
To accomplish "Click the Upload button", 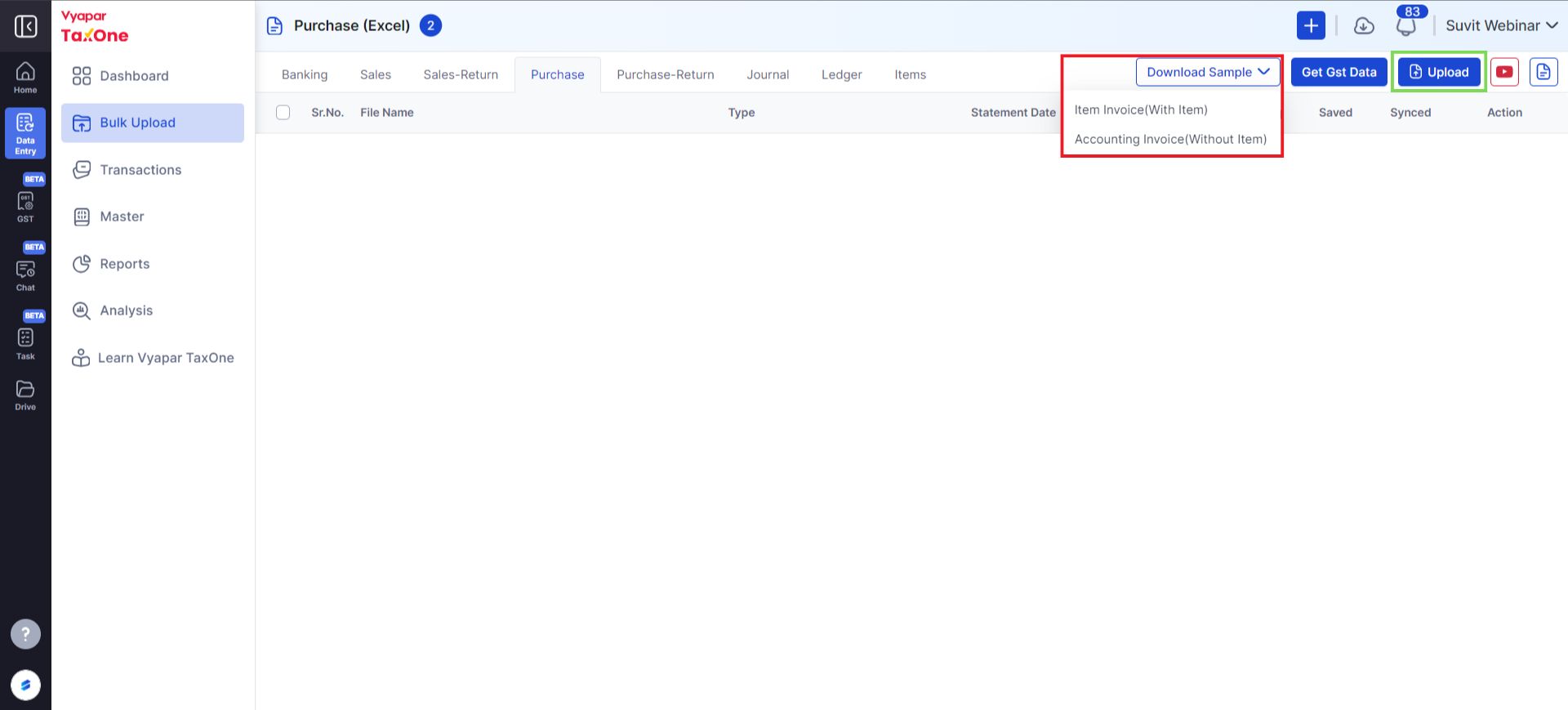I will point(1439,72).
